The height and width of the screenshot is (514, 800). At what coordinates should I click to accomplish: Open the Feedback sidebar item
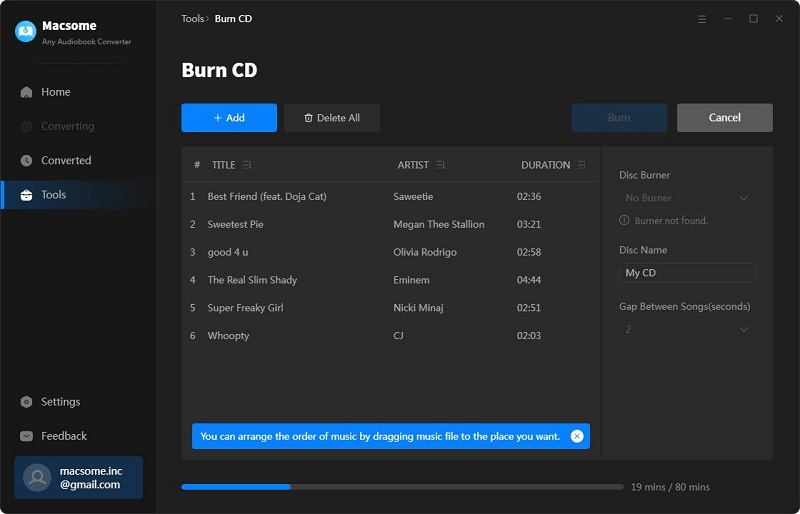(78, 436)
